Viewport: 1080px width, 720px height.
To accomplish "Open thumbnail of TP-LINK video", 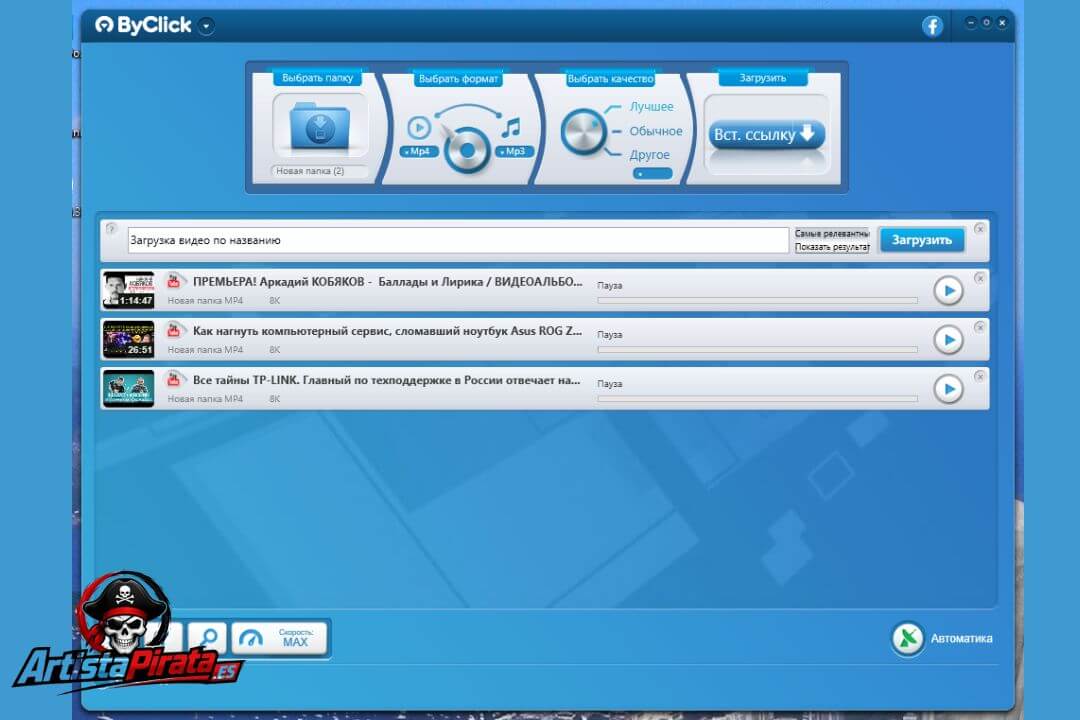I will click(x=129, y=388).
